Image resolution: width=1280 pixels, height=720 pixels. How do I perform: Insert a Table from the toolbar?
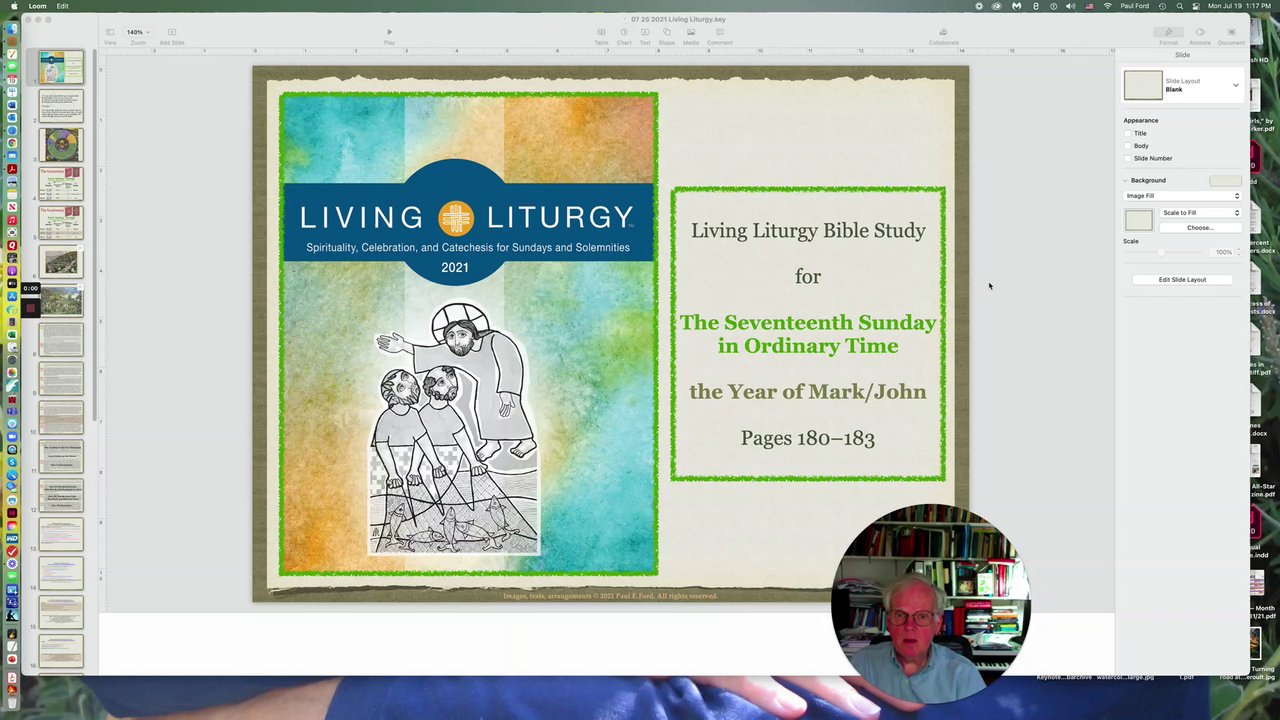click(x=602, y=36)
